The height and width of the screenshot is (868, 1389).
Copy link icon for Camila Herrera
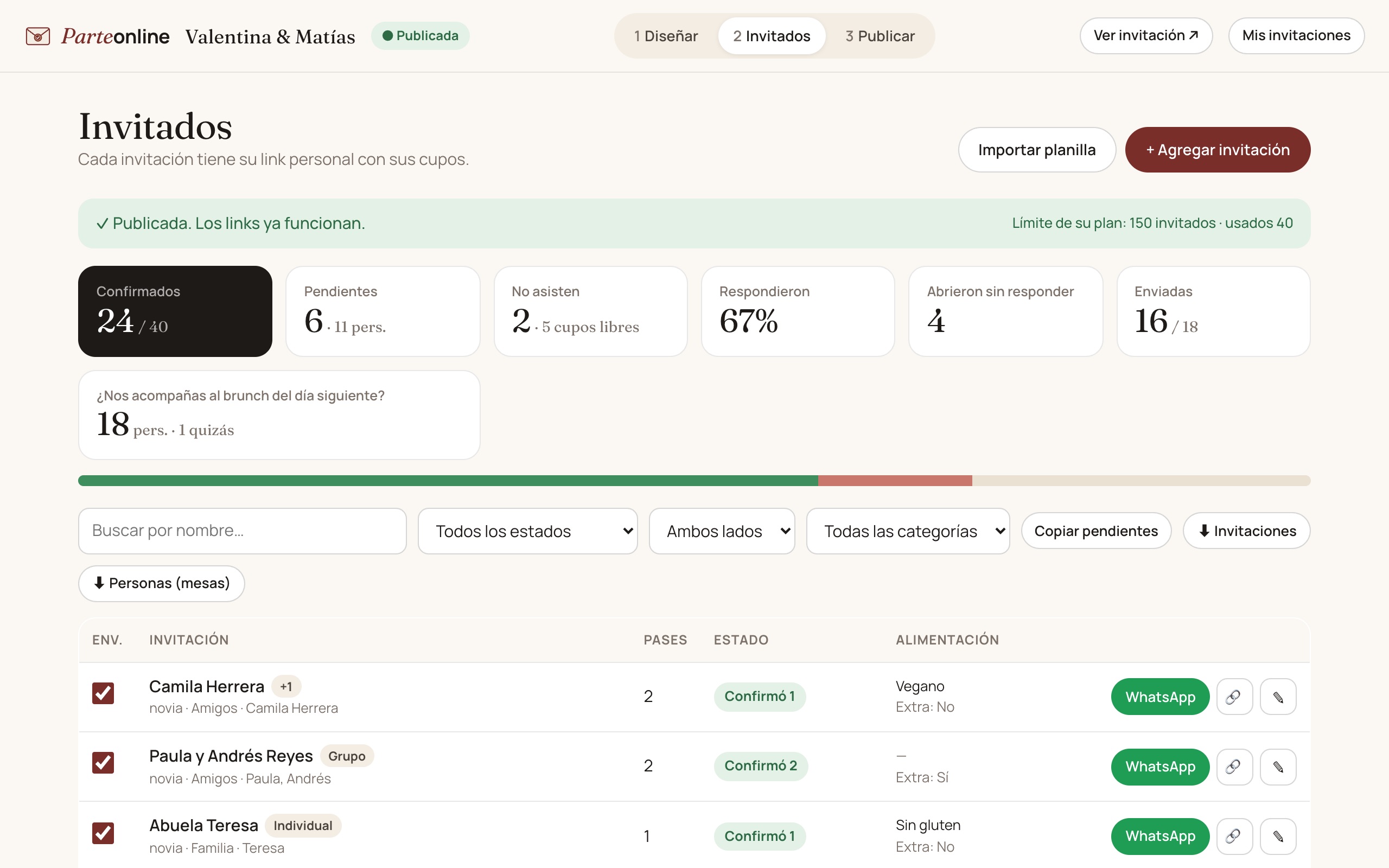point(1234,697)
